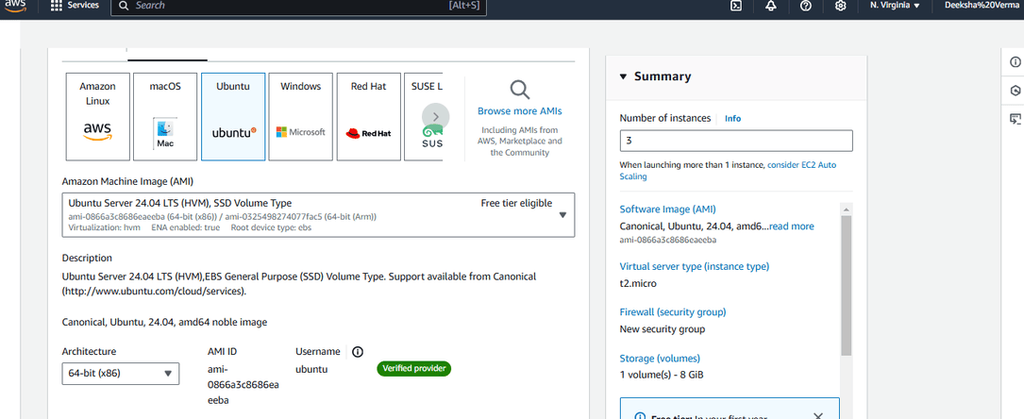Click the Browse more AMIs magnifier icon
The image size is (1024, 419).
pyautogui.click(x=520, y=89)
